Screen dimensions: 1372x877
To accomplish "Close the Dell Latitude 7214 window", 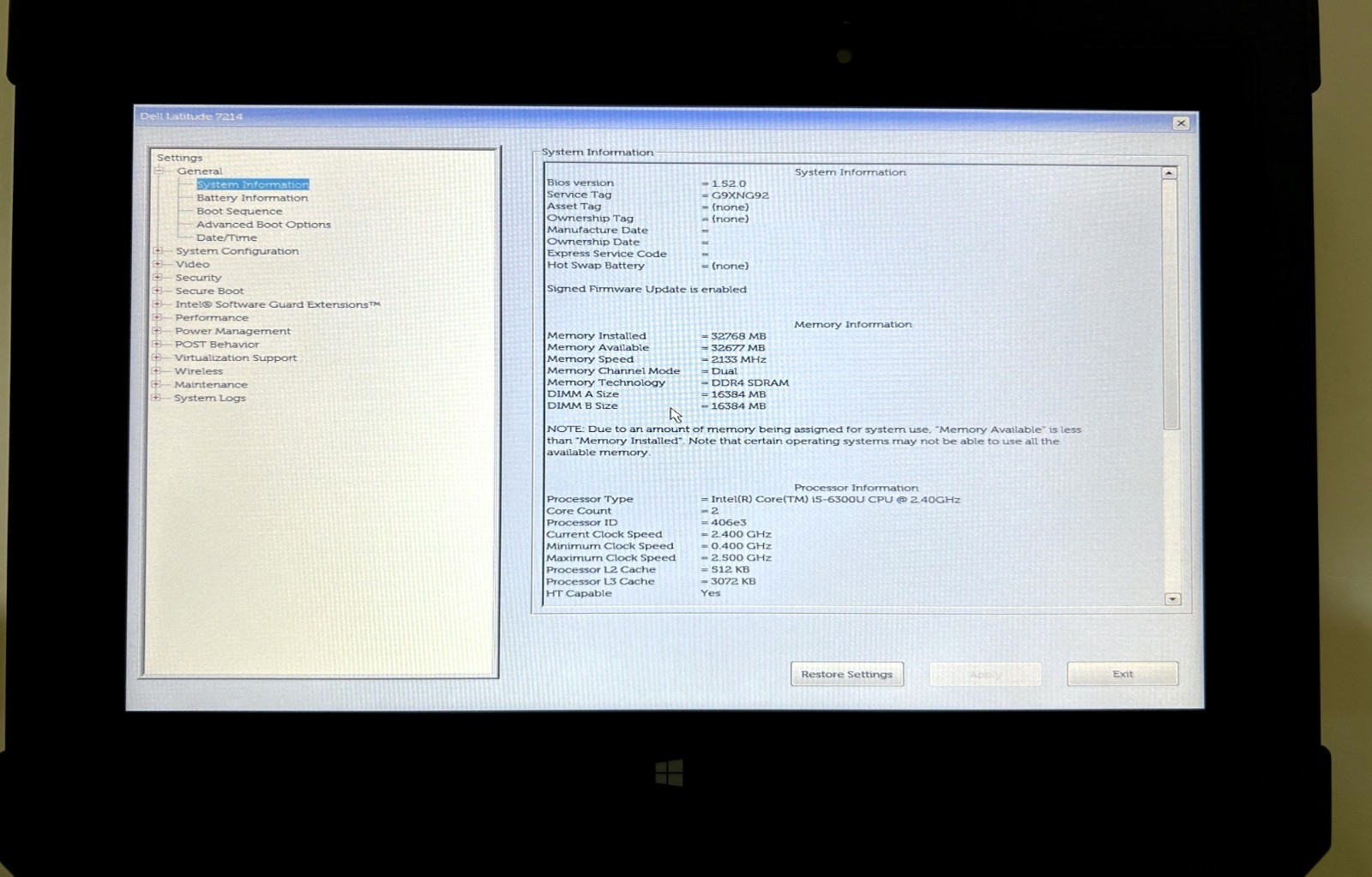I will pyautogui.click(x=1181, y=123).
